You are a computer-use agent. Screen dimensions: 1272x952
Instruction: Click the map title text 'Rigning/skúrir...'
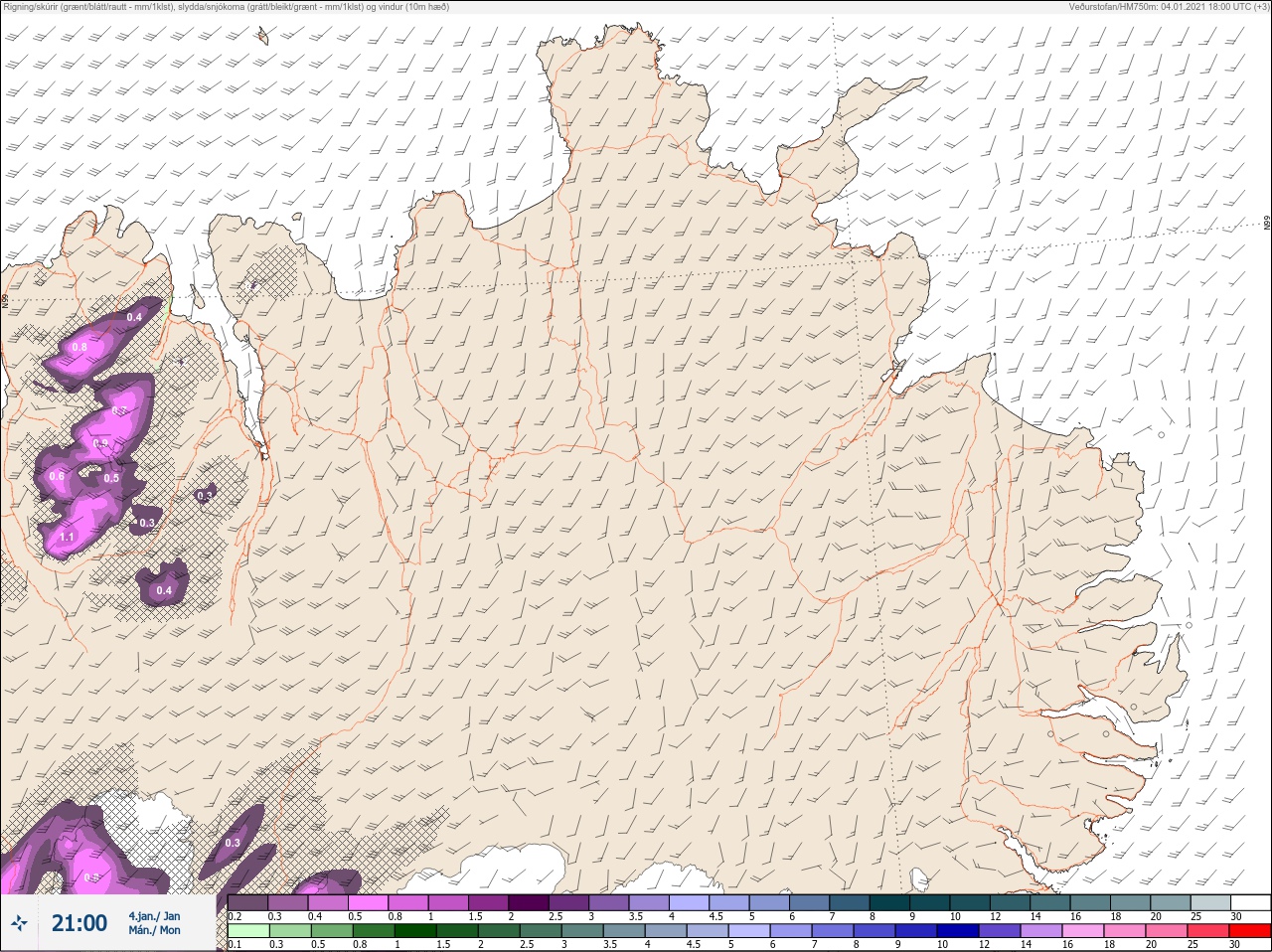227,7
